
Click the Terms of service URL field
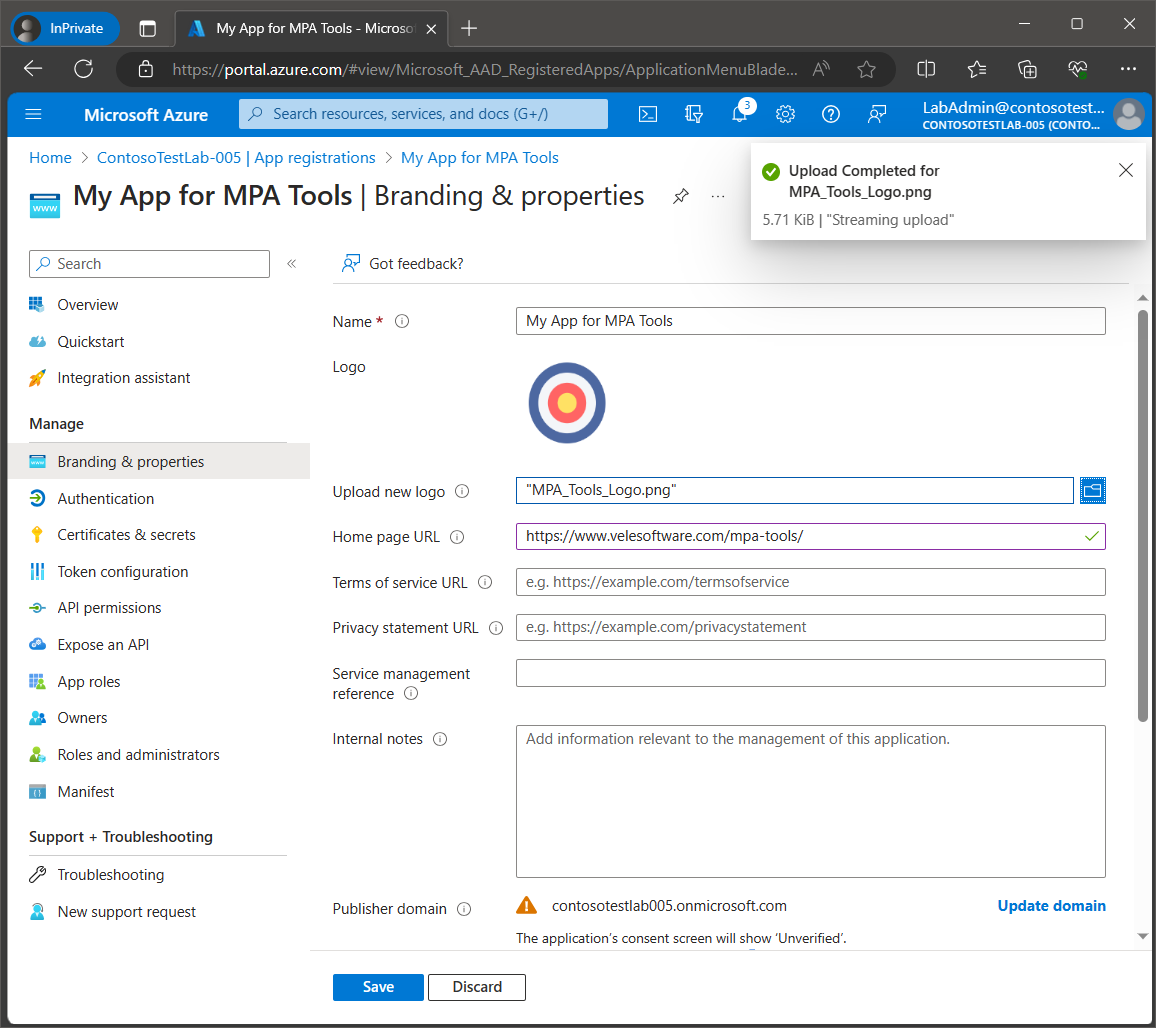[810, 582]
